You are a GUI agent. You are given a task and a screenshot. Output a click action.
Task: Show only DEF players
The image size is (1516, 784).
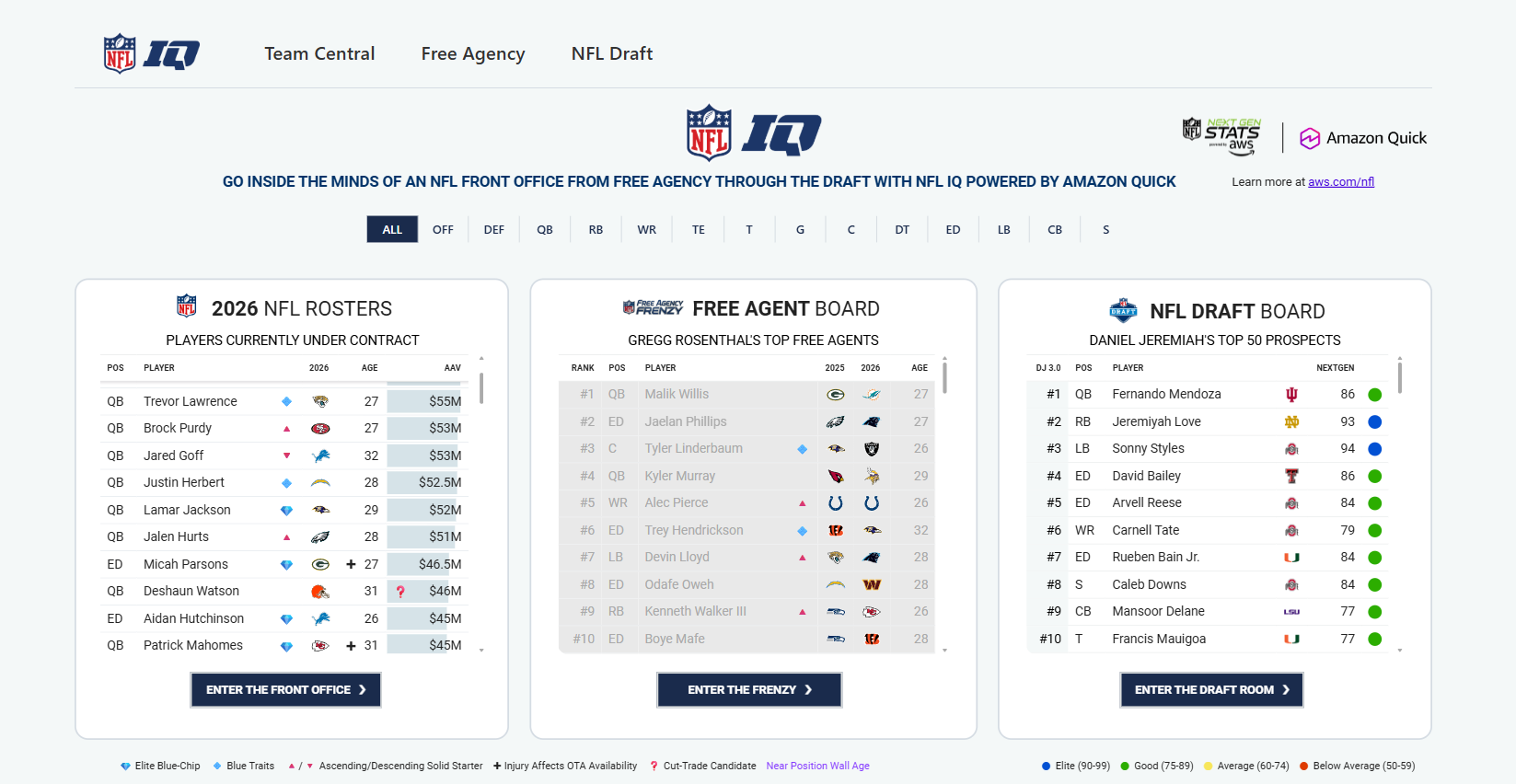pyautogui.click(x=494, y=230)
